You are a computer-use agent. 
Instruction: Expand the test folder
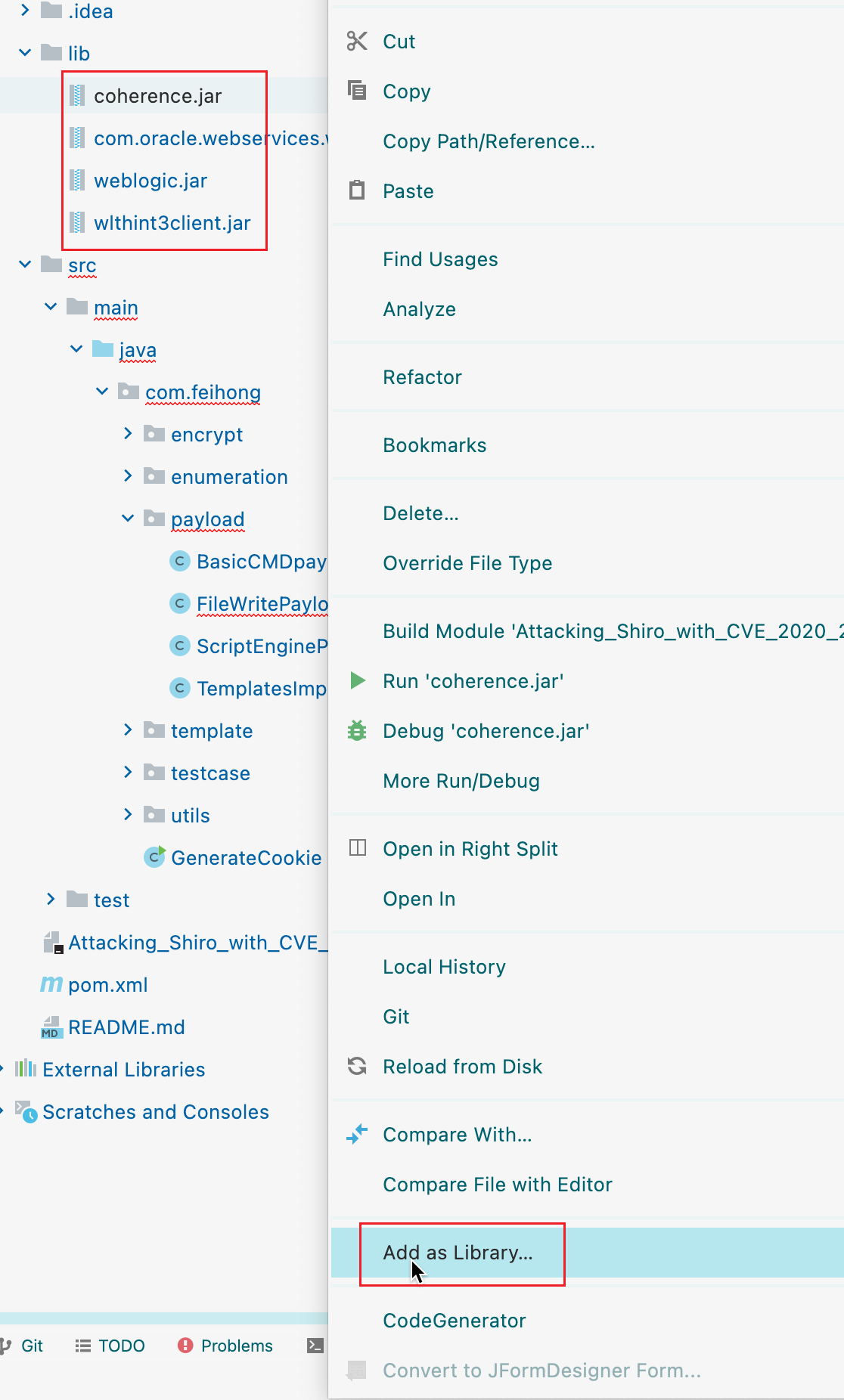coord(51,900)
